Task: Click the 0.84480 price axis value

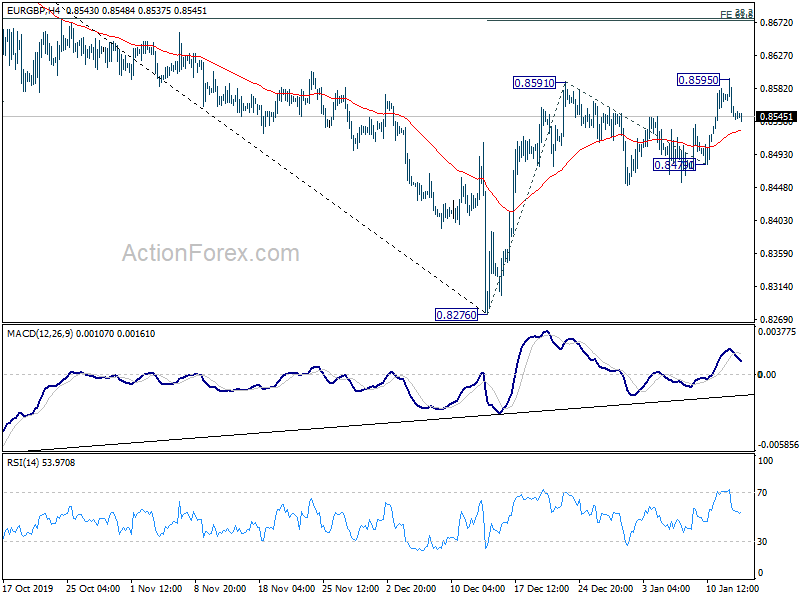Action: pos(777,188)
